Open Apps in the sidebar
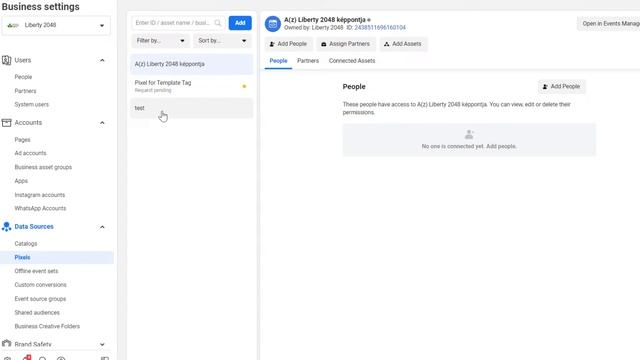The height and width of the screenshot is (360, 640). (x=21, y=181)
